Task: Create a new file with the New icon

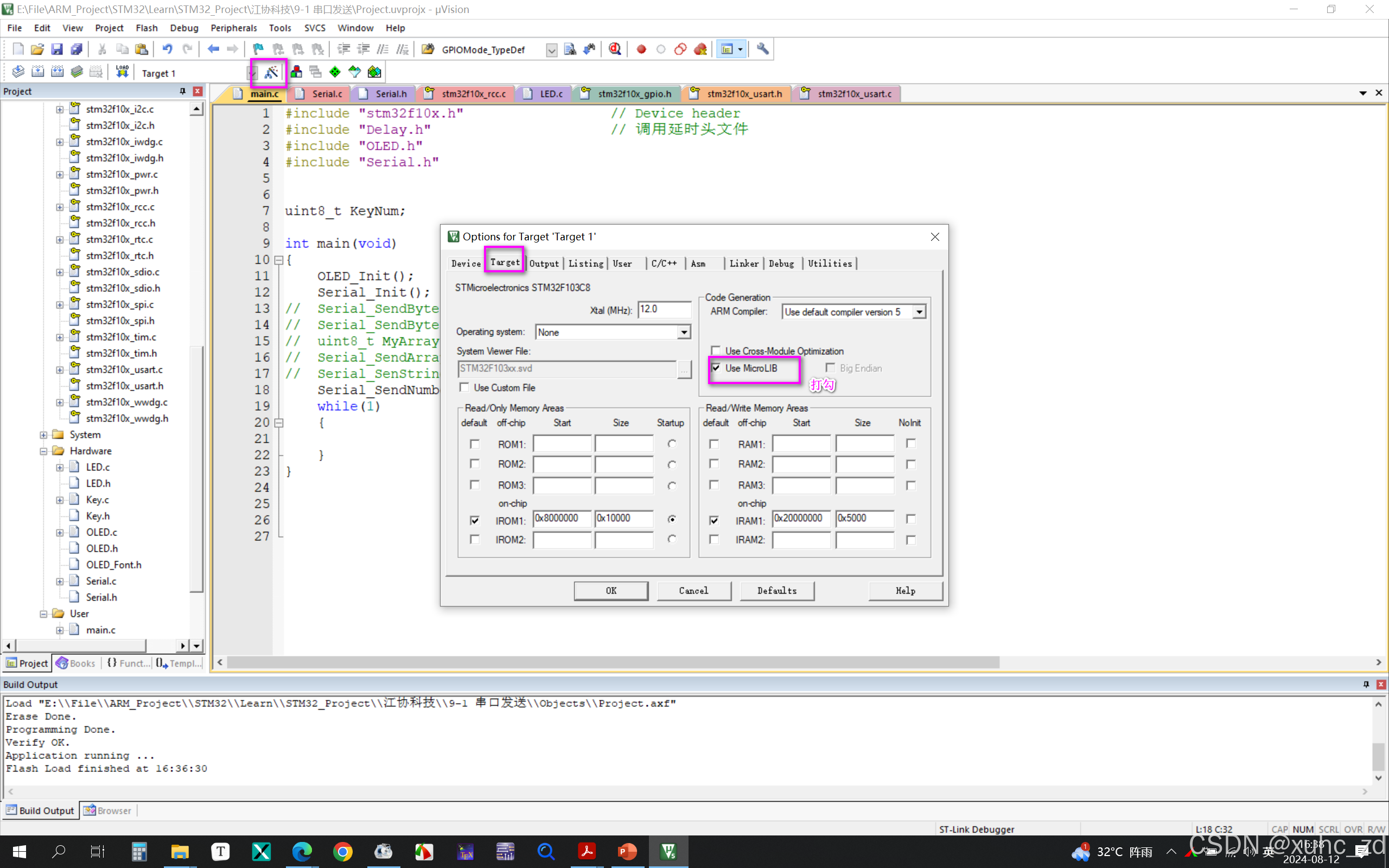Action: coord(18,49)
